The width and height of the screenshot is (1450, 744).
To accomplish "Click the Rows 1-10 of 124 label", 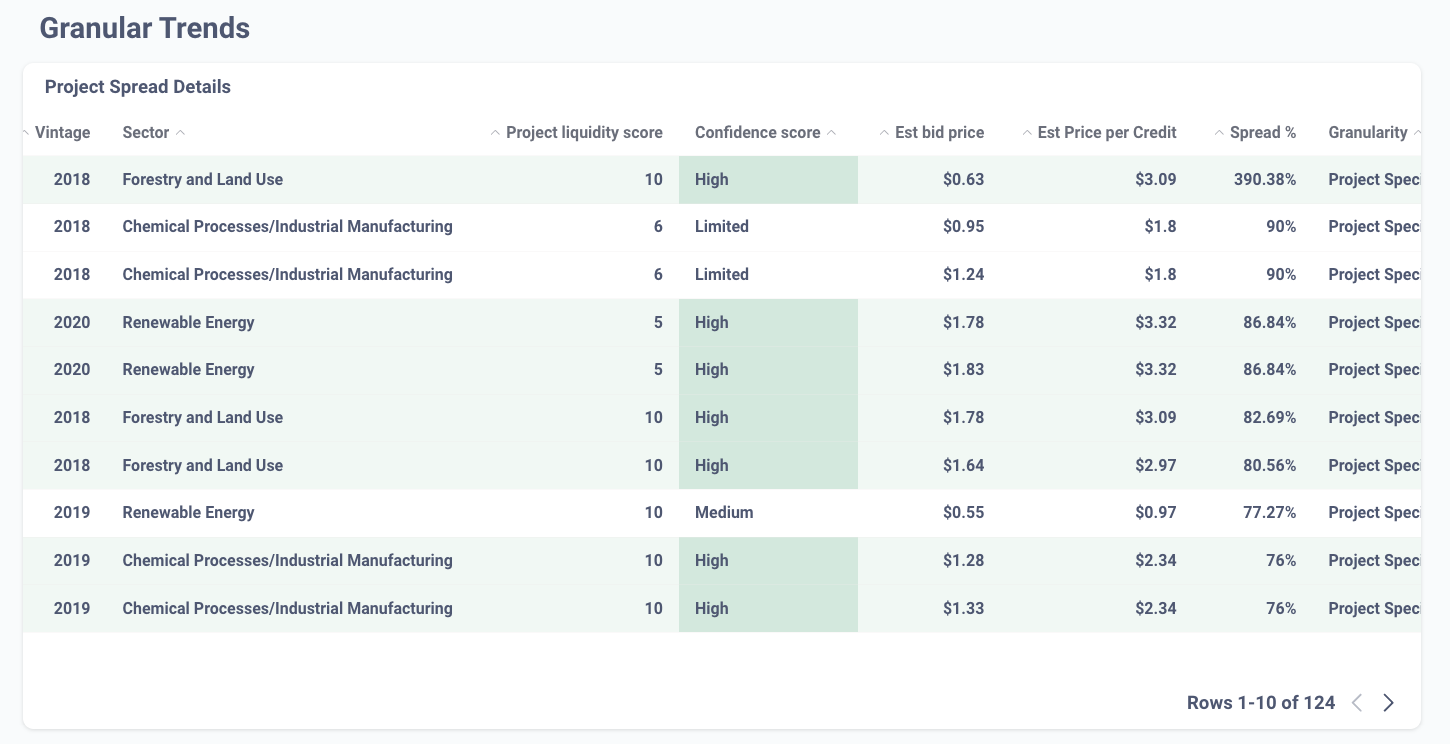I will (x=1261, y=703).
